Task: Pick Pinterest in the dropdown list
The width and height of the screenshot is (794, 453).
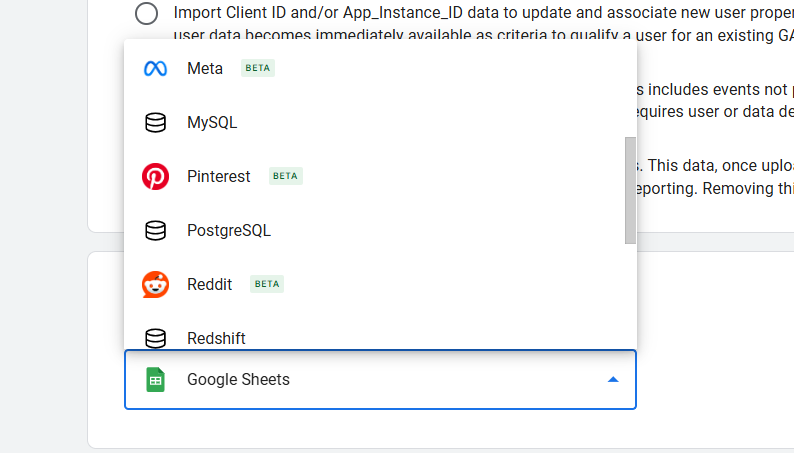Action: pyautogui.click(x=375, y=177)
